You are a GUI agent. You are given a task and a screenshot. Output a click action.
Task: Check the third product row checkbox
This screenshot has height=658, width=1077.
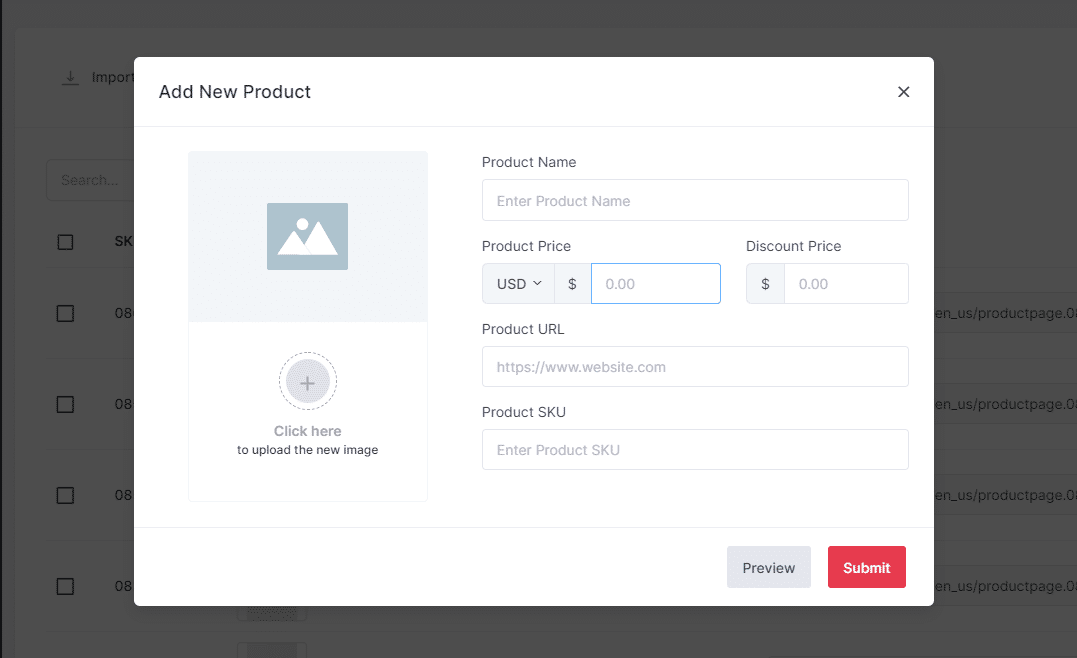(x=65, y=495)
